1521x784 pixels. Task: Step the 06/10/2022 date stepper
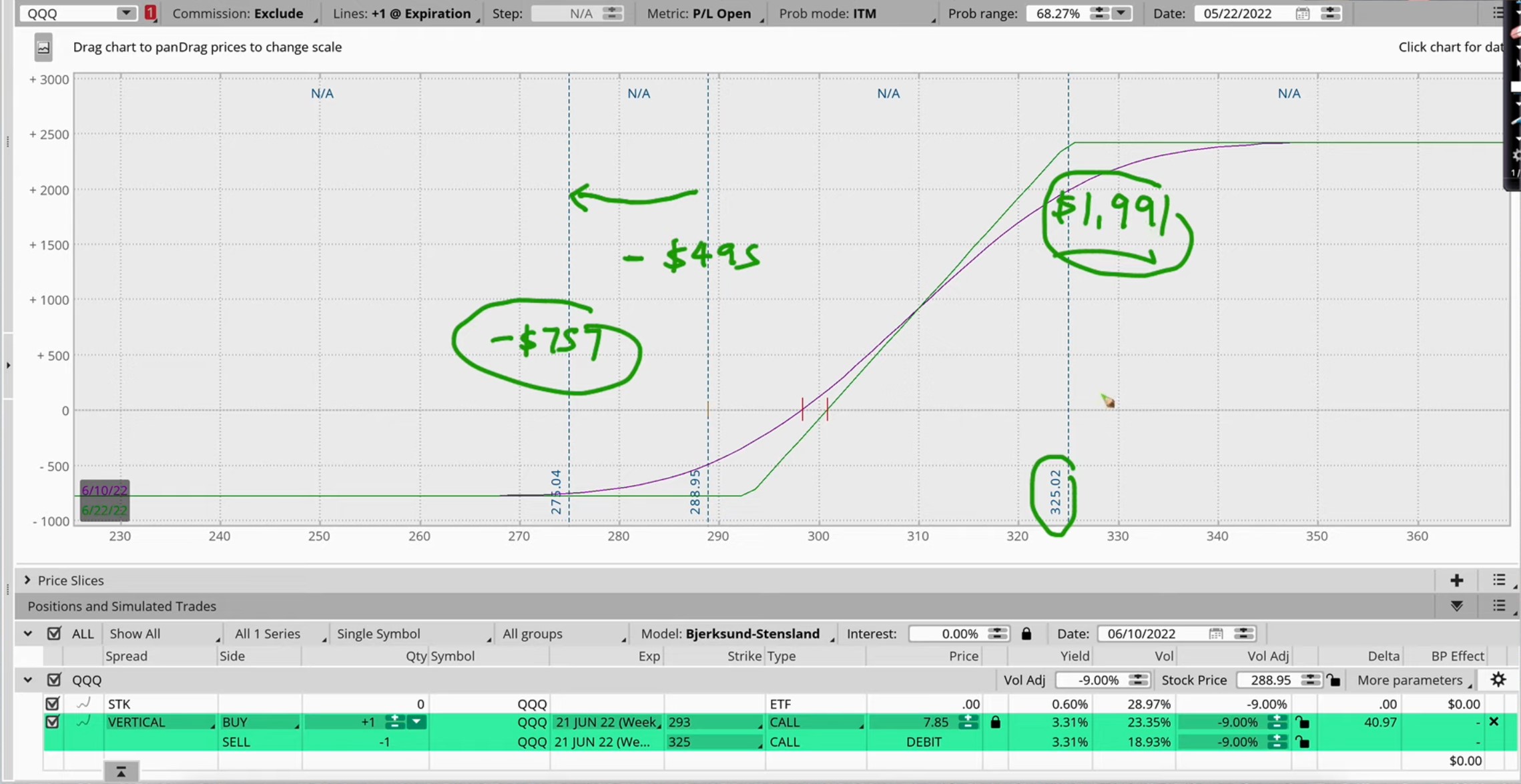point(1243,634)
